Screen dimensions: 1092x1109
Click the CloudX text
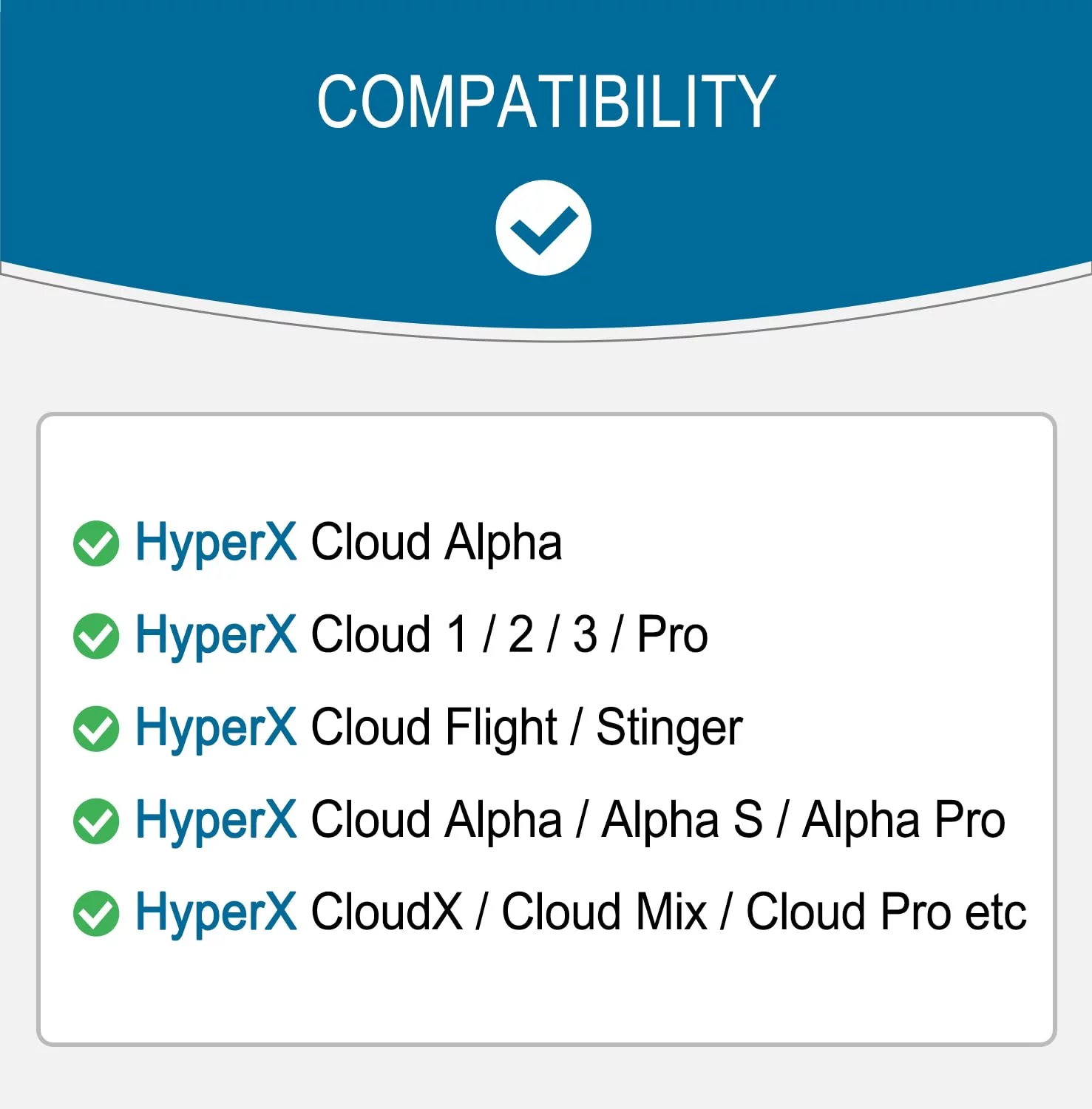tap(387, 913)
